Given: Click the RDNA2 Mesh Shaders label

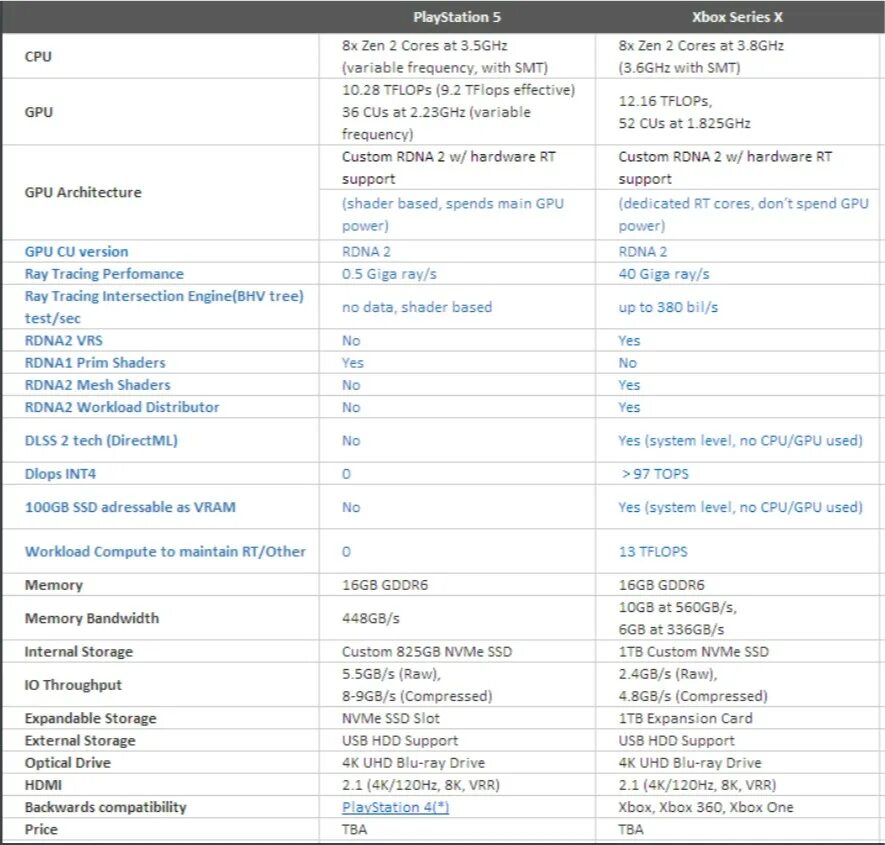Looking at the screenshot, I should pyautogui.click(x=97, y=385).
